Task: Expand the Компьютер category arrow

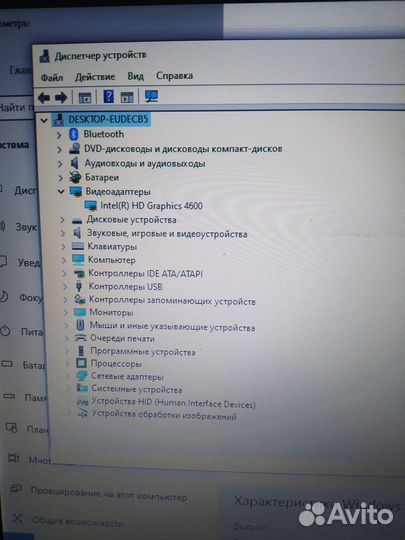Action: tap(64, 260)
